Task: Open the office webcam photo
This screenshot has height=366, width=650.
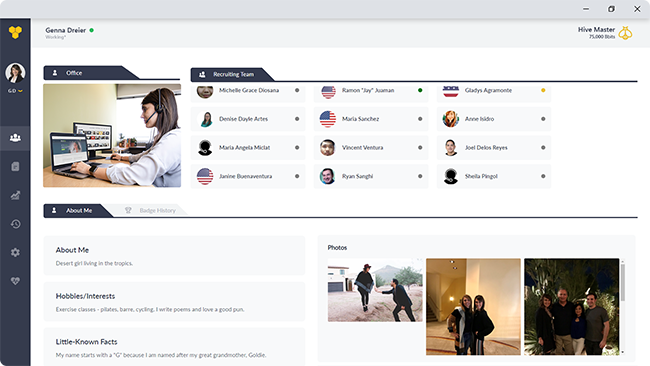Action: pyautogui.click(x=112, y=136)
